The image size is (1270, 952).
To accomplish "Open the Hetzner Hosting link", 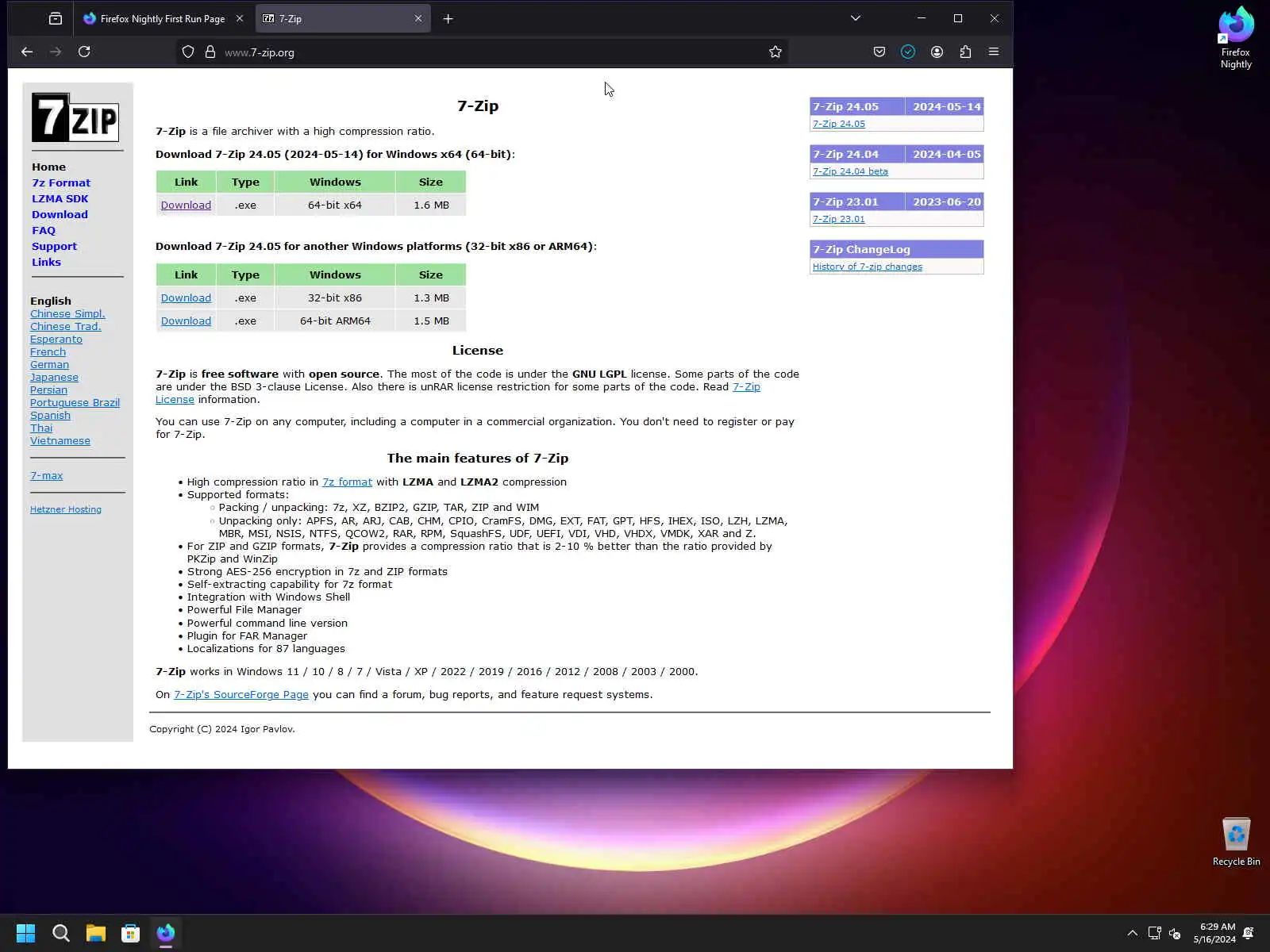I will (x=66, y=509).
